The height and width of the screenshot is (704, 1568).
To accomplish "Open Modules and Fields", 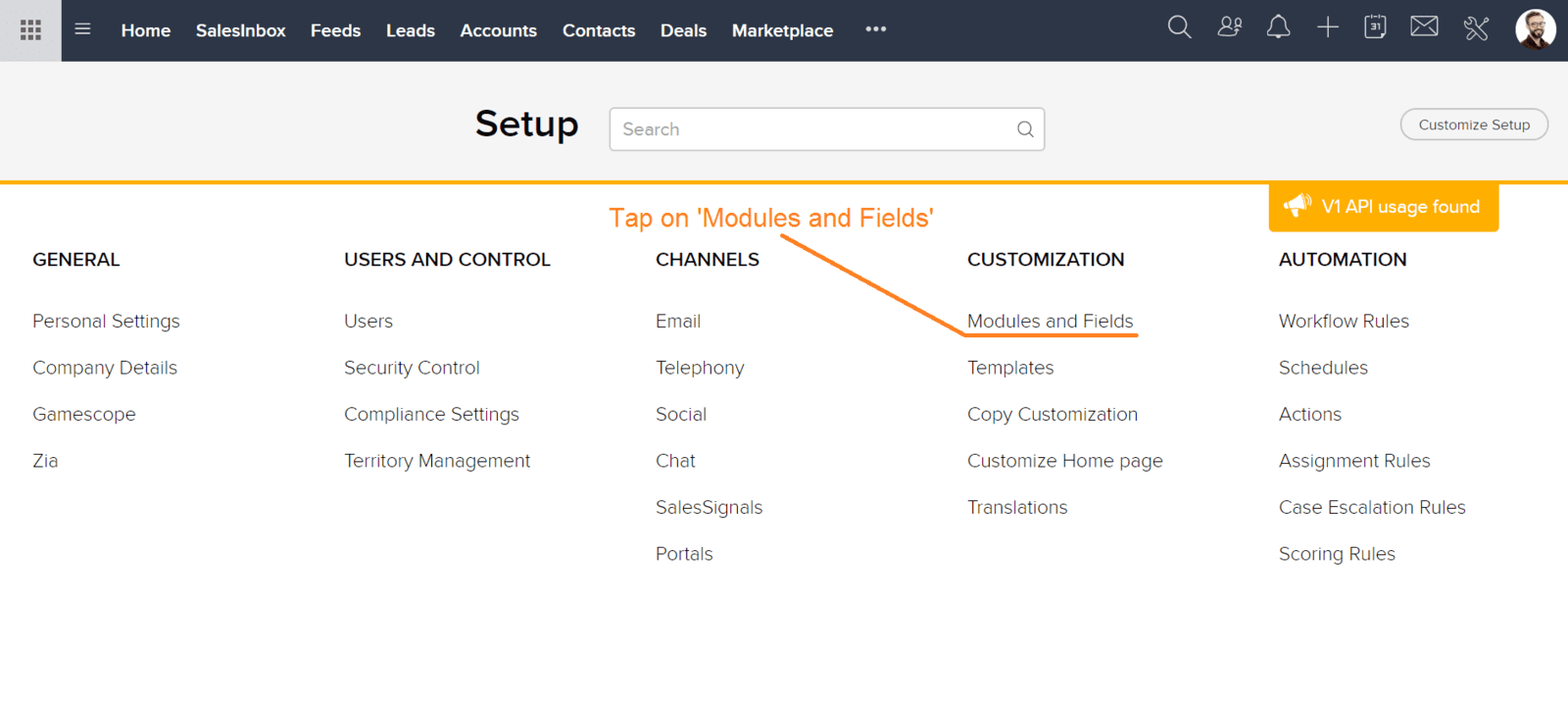I will [1051, 322].
